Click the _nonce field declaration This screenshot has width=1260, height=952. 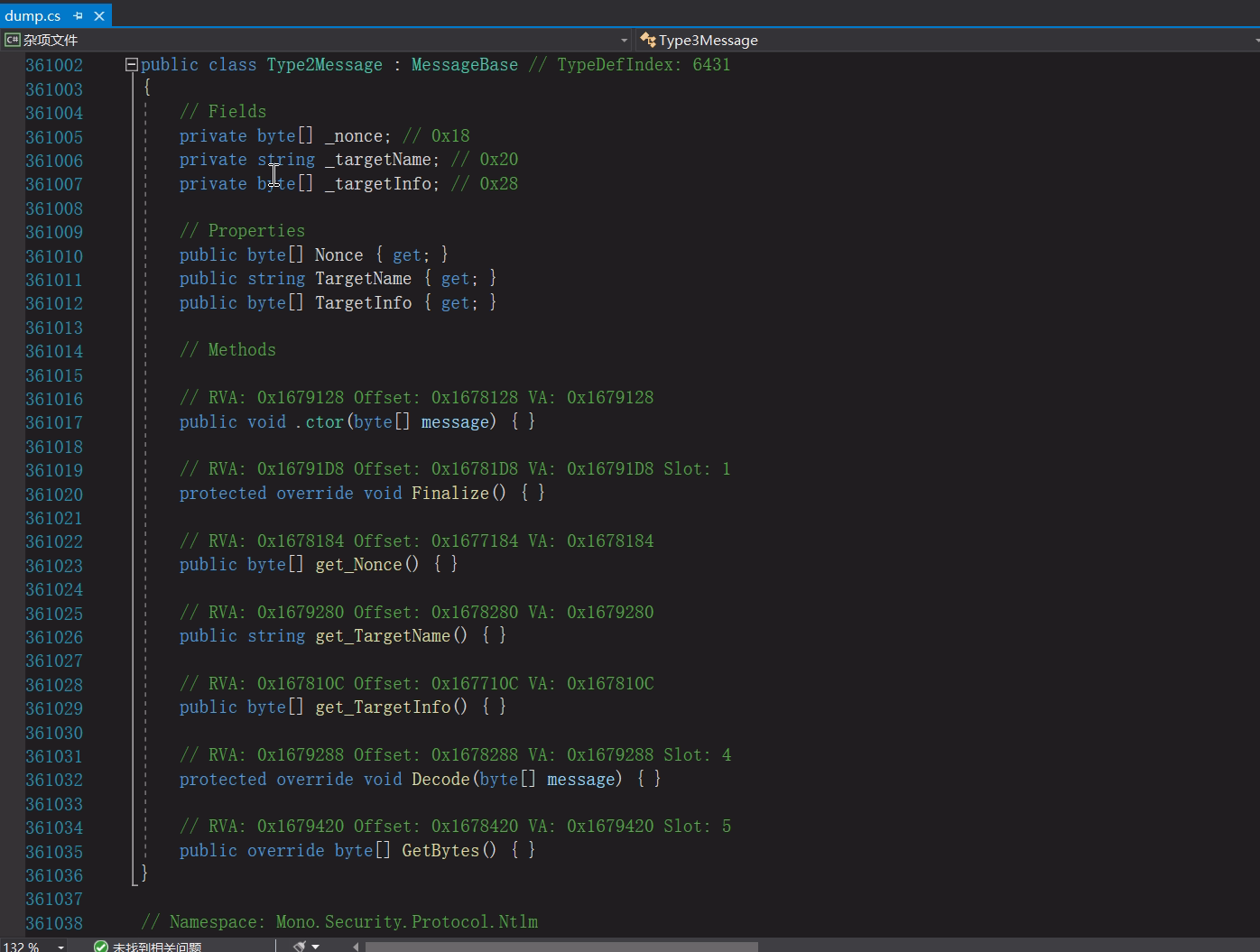point(355,135)
